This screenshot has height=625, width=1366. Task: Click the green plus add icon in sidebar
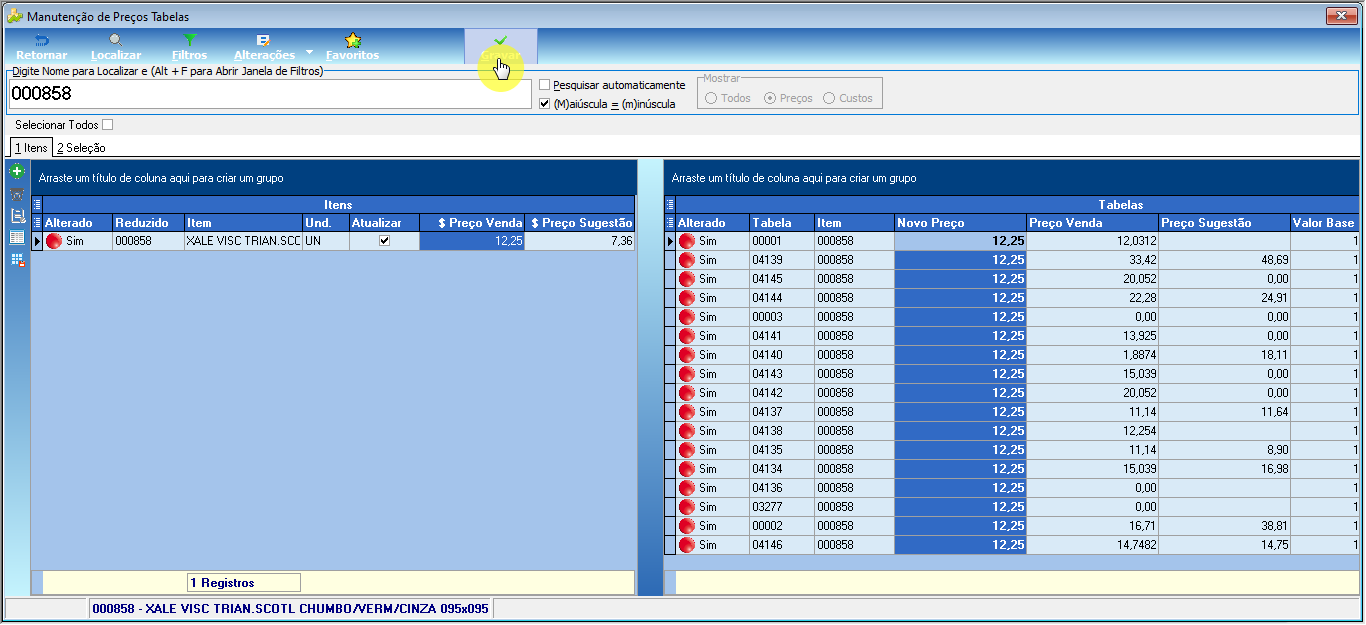pyautogui.click(x=16, y=172)
